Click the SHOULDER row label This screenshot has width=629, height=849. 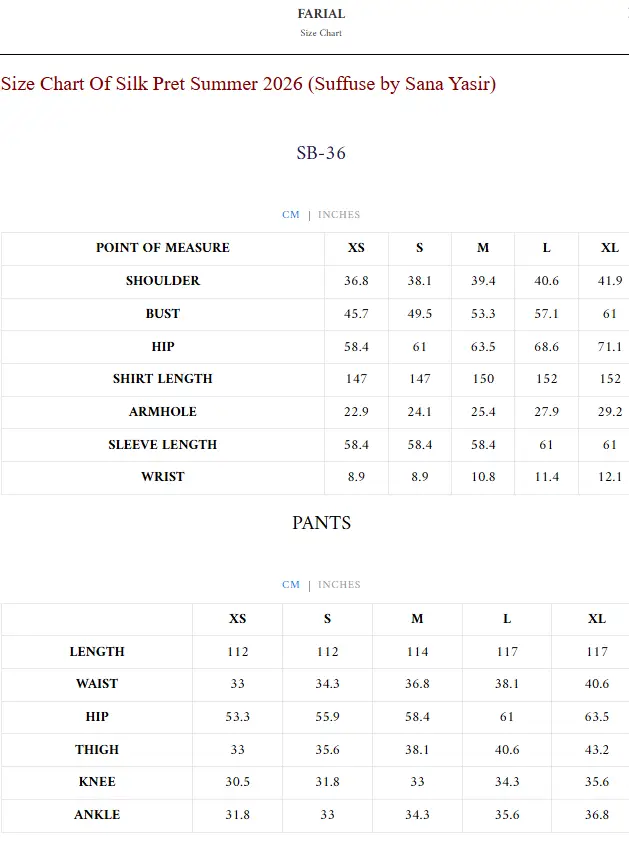(162, 281)
